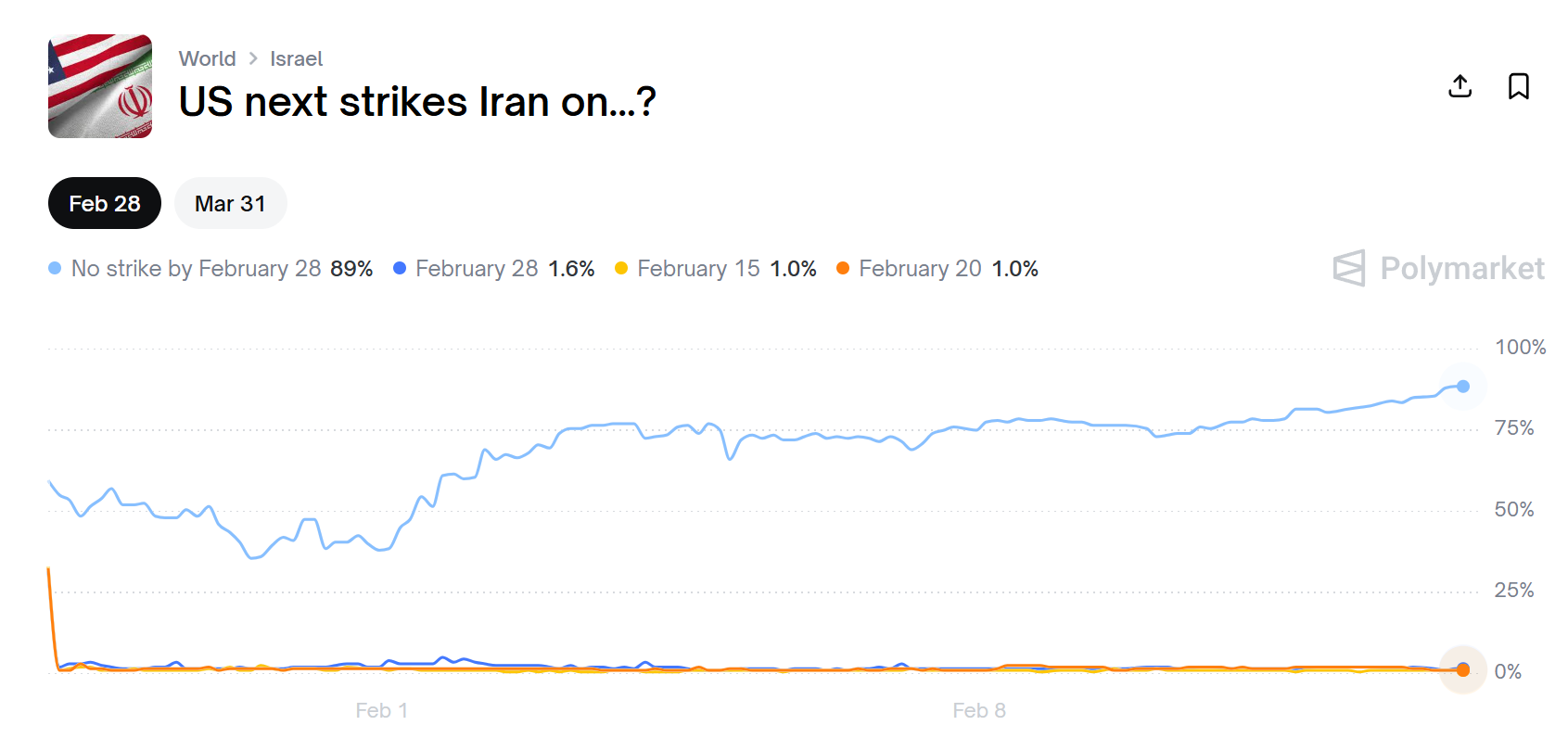Click the light blue No strike legend dot
This screenshot has height=738, width=1568.
click(55, 268)
